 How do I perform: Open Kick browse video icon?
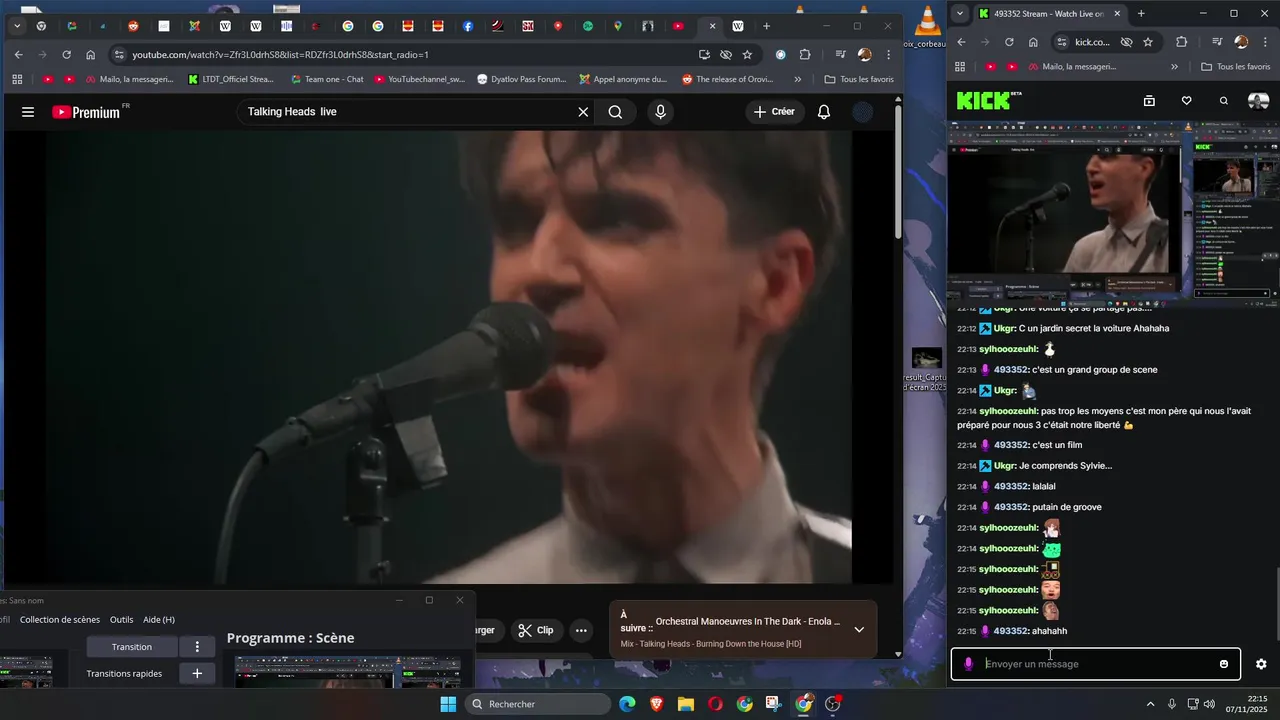tap(1149, 101)
